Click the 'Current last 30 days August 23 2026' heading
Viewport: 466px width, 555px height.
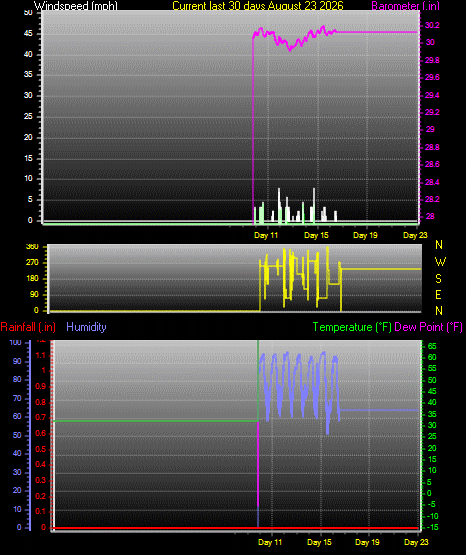258,6
